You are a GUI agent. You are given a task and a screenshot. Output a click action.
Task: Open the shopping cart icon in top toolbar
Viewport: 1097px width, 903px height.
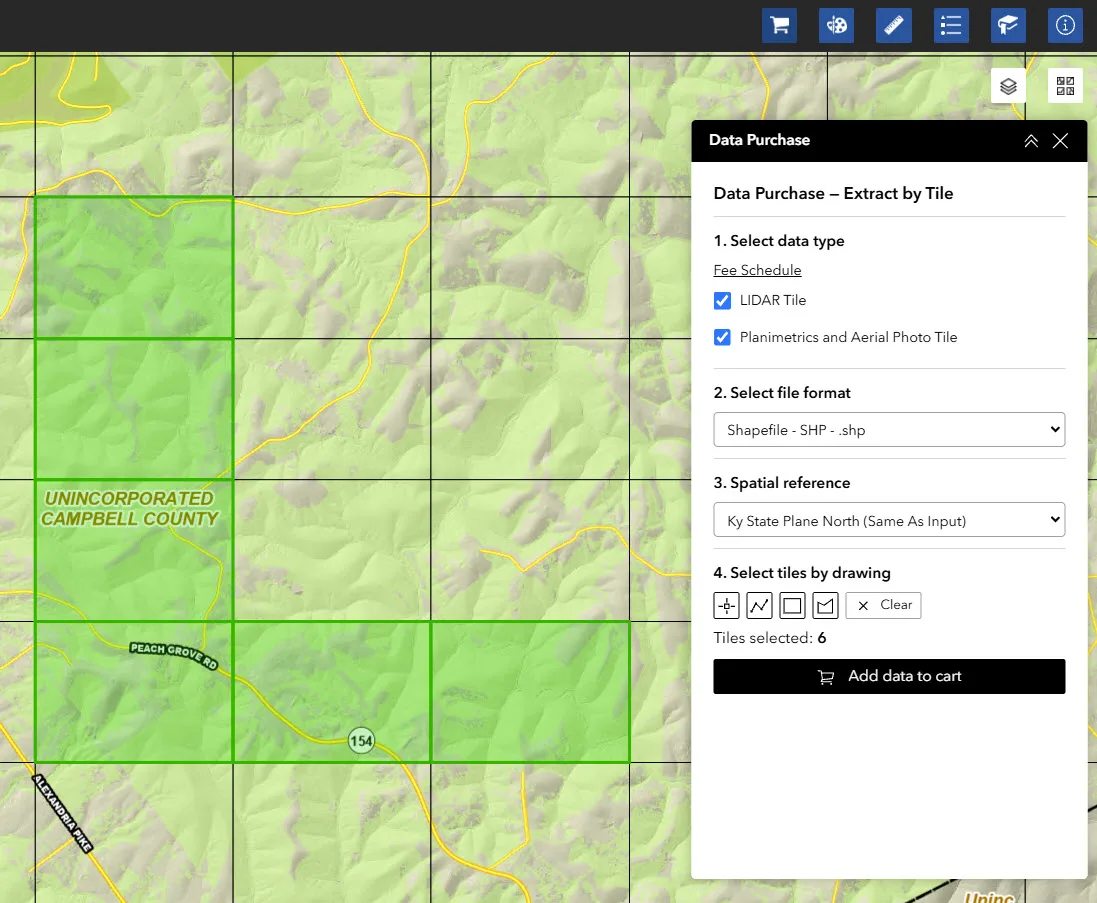(779, 26)
